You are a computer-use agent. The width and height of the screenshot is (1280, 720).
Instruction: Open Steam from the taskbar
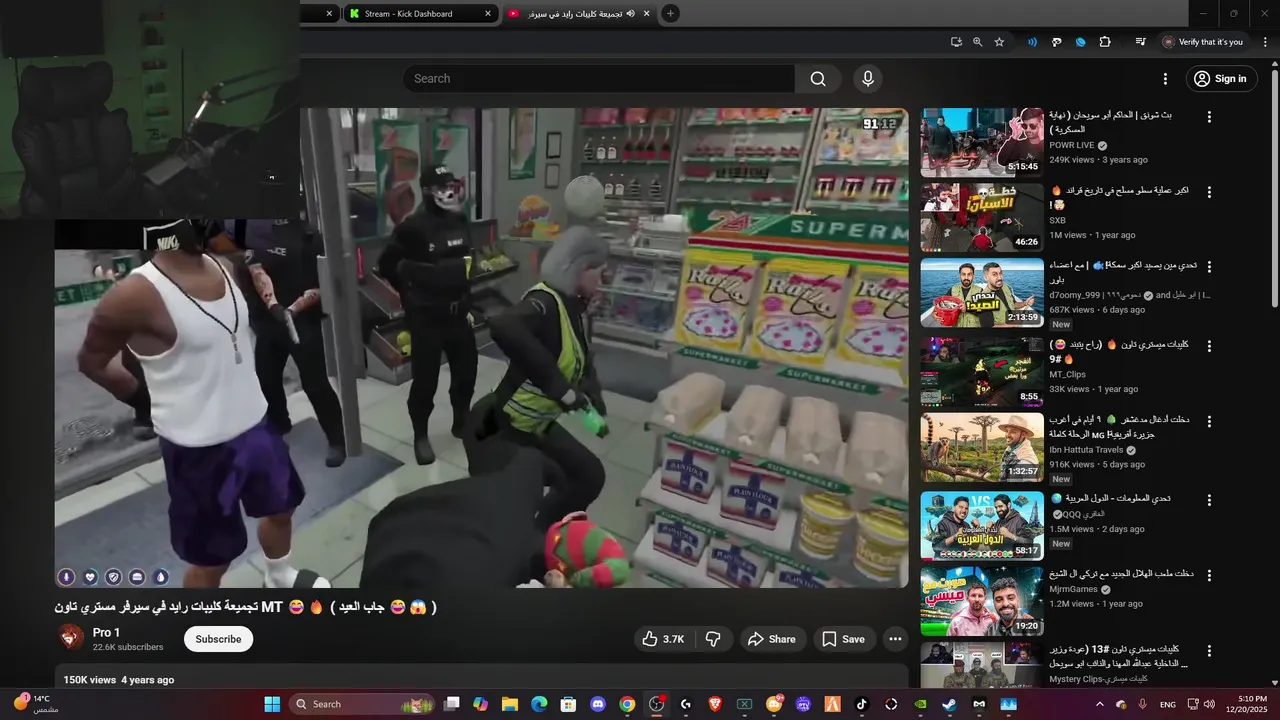[x=949, y=704]
